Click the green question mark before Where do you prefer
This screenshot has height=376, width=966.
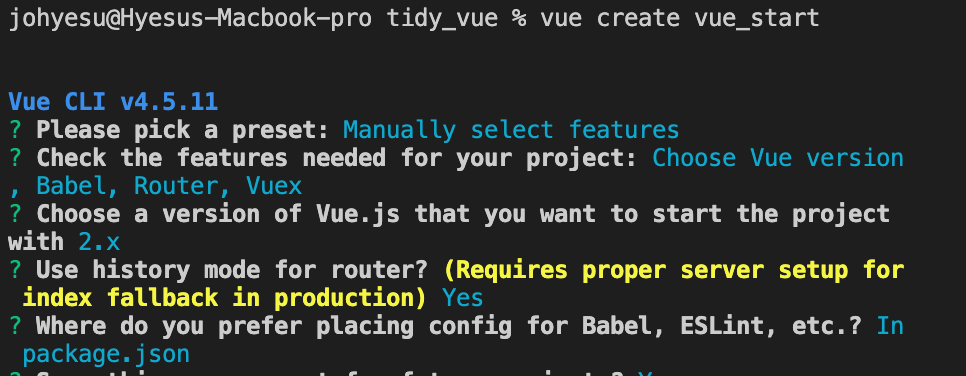[x=15, y=325]
